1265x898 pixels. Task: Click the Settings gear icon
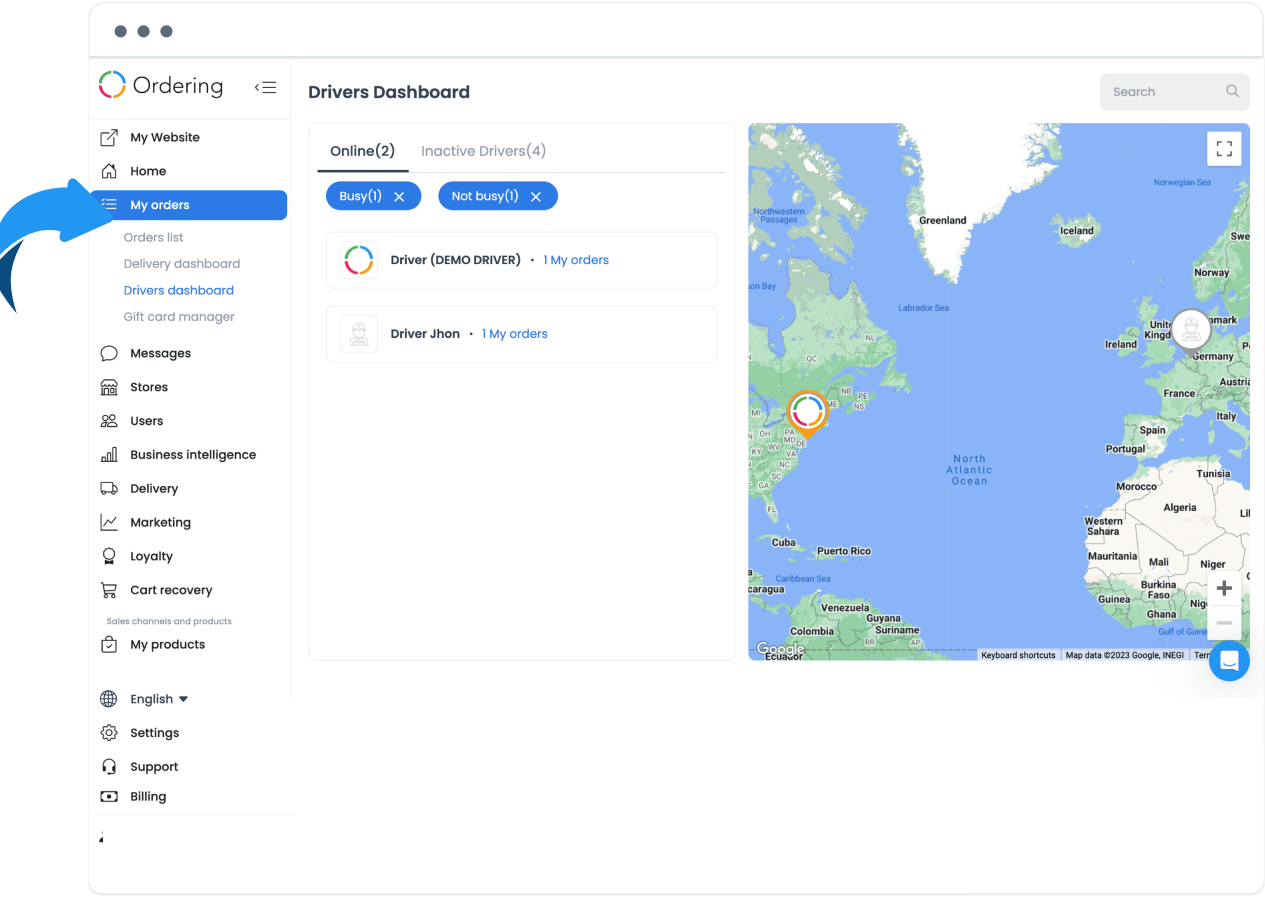pos(110,733)
